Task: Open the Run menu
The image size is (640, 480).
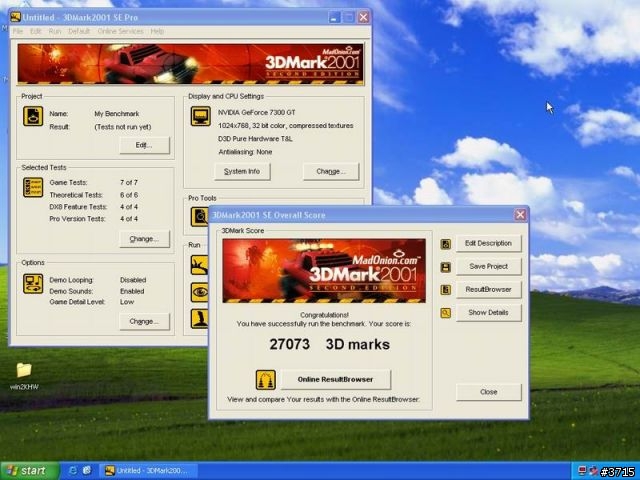Action: (x=55, y=31)
